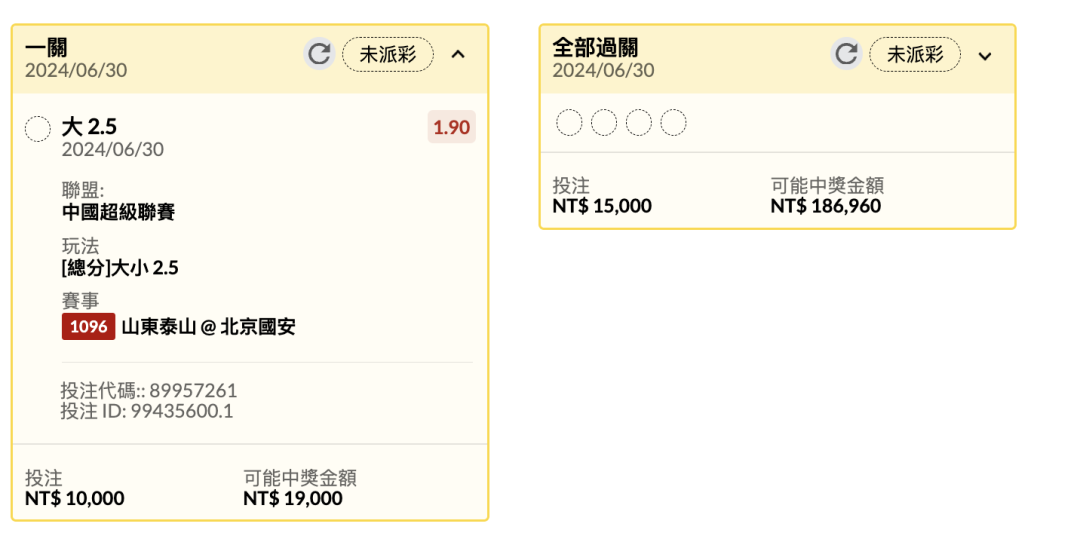Viewport: 1080px width, 539px height.
Task: Refresh the 一關 bet card
Action: 319,54
